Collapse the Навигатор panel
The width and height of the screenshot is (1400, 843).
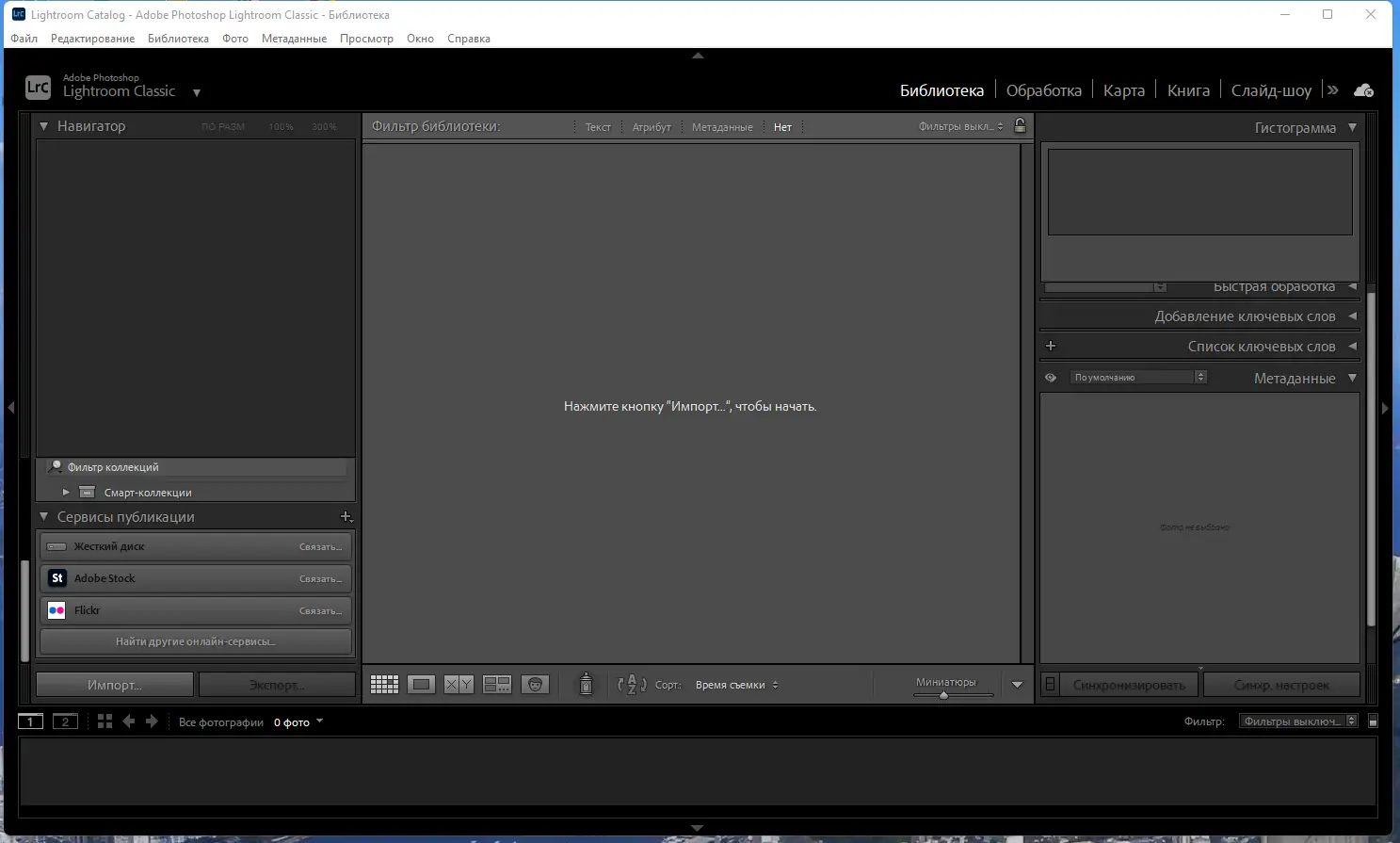[x=43, y=125]
